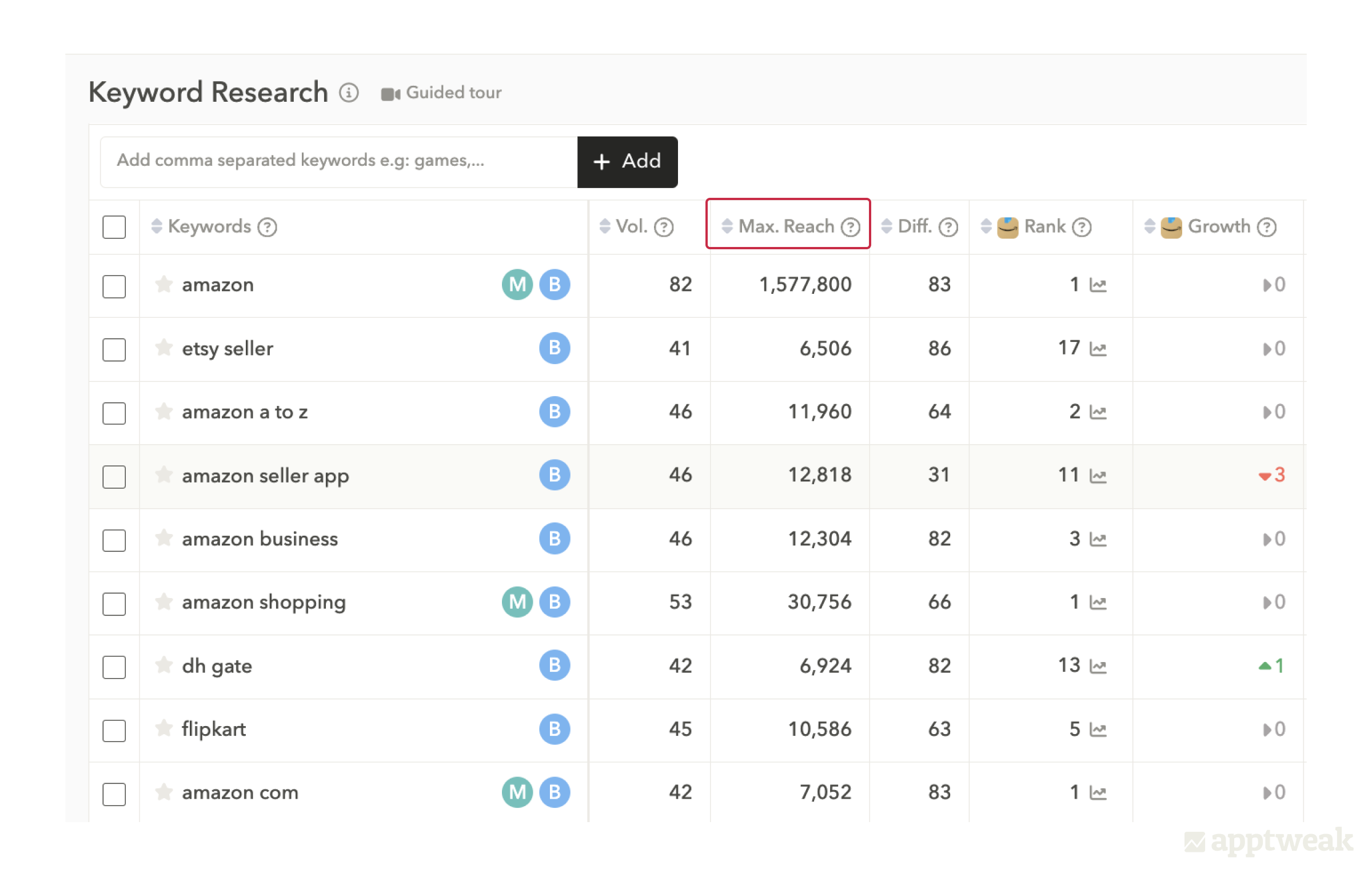The image size is (1372, 877).
Task: Check the flipkart row checkbox
Action: tap(114, 731)
